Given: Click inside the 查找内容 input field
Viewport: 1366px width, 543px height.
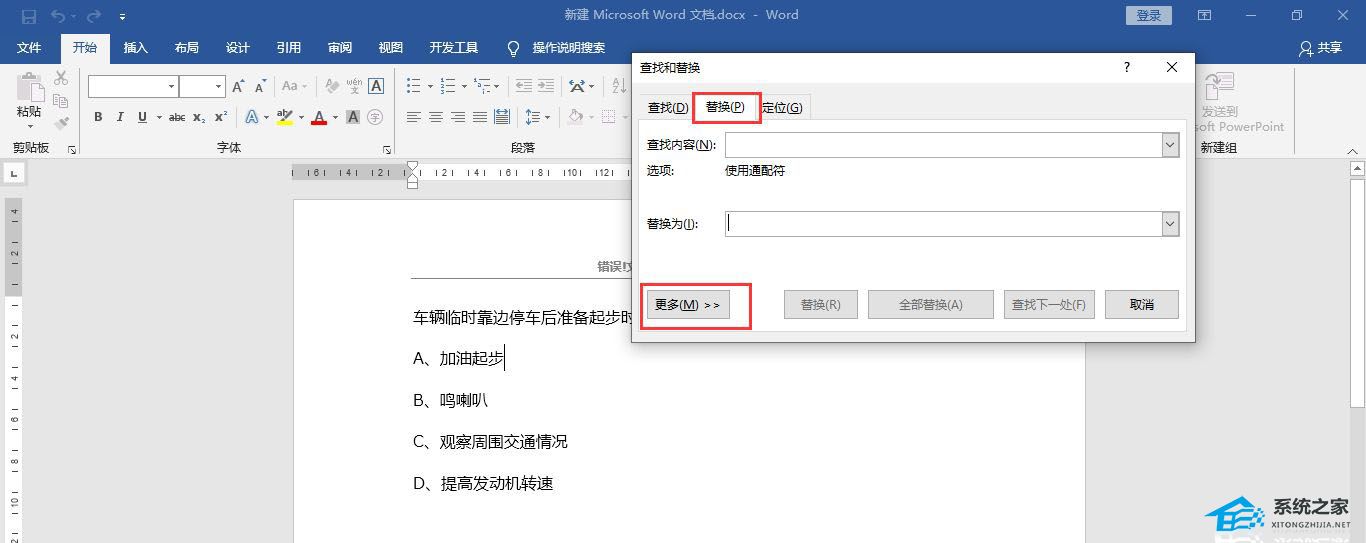Looking at the screenshot, I should [943, 145].
